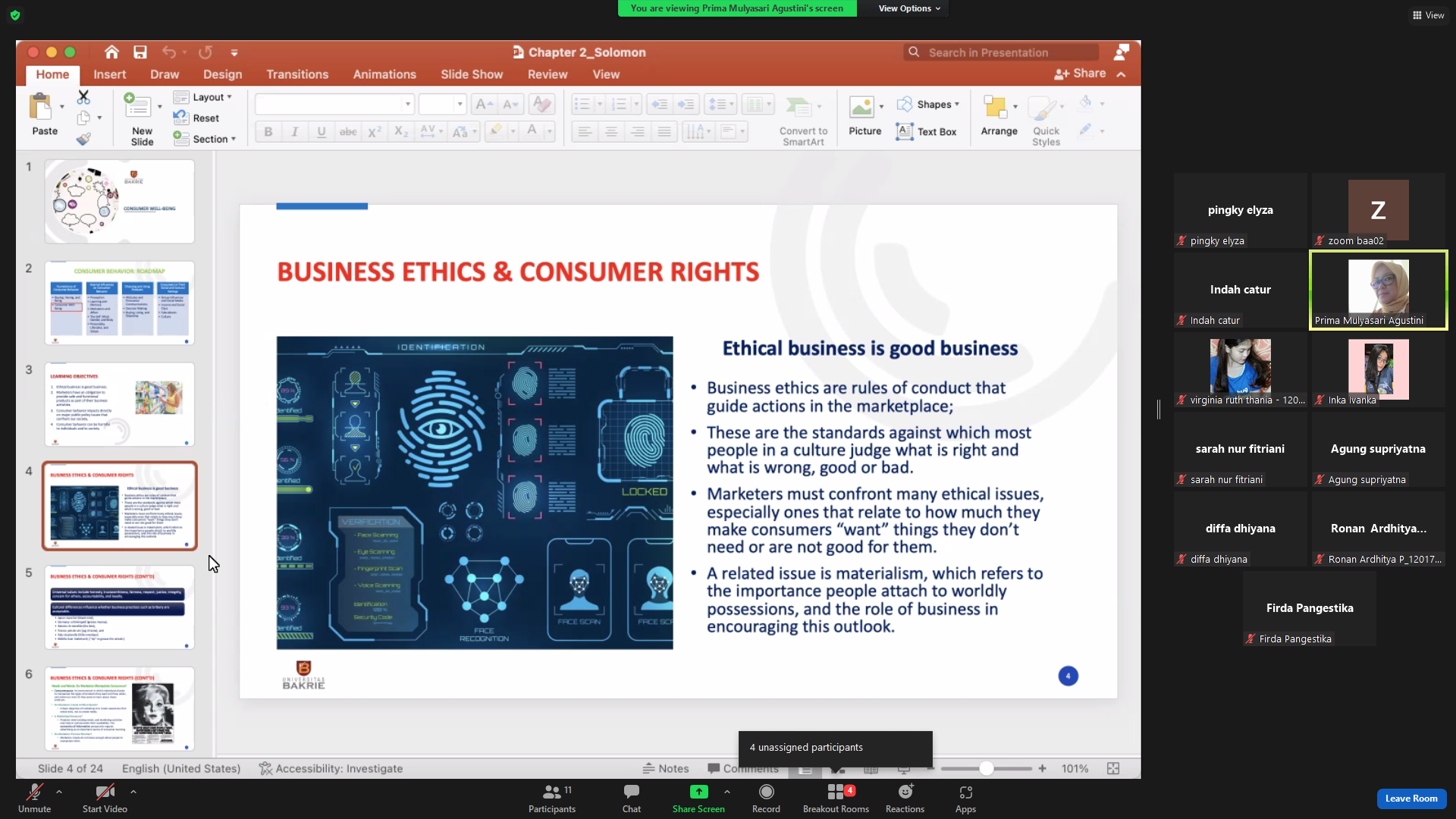Expand the Layout dropdown
The width and height of the screenshot is (1456, 819).
click(x=202, y=97)
